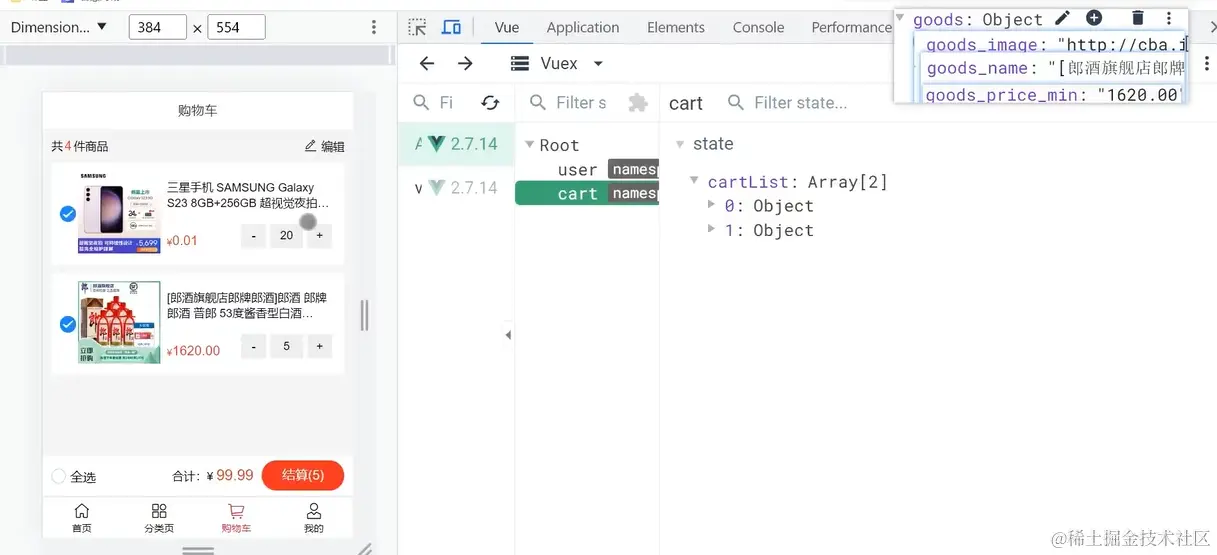
Task: Increase Langjiu liquor quantity with plus
Action: 319,346
